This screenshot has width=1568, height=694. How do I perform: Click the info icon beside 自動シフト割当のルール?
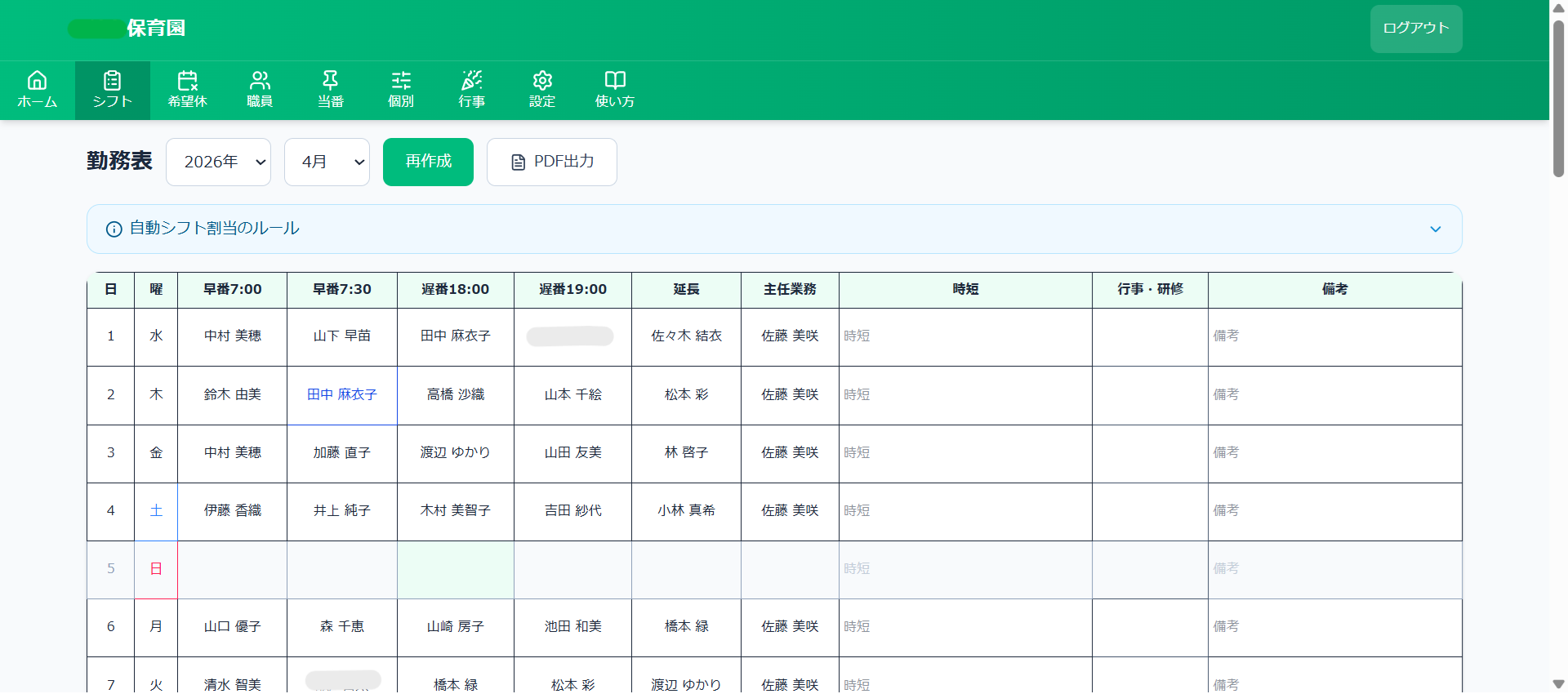[x=114, y=229]
